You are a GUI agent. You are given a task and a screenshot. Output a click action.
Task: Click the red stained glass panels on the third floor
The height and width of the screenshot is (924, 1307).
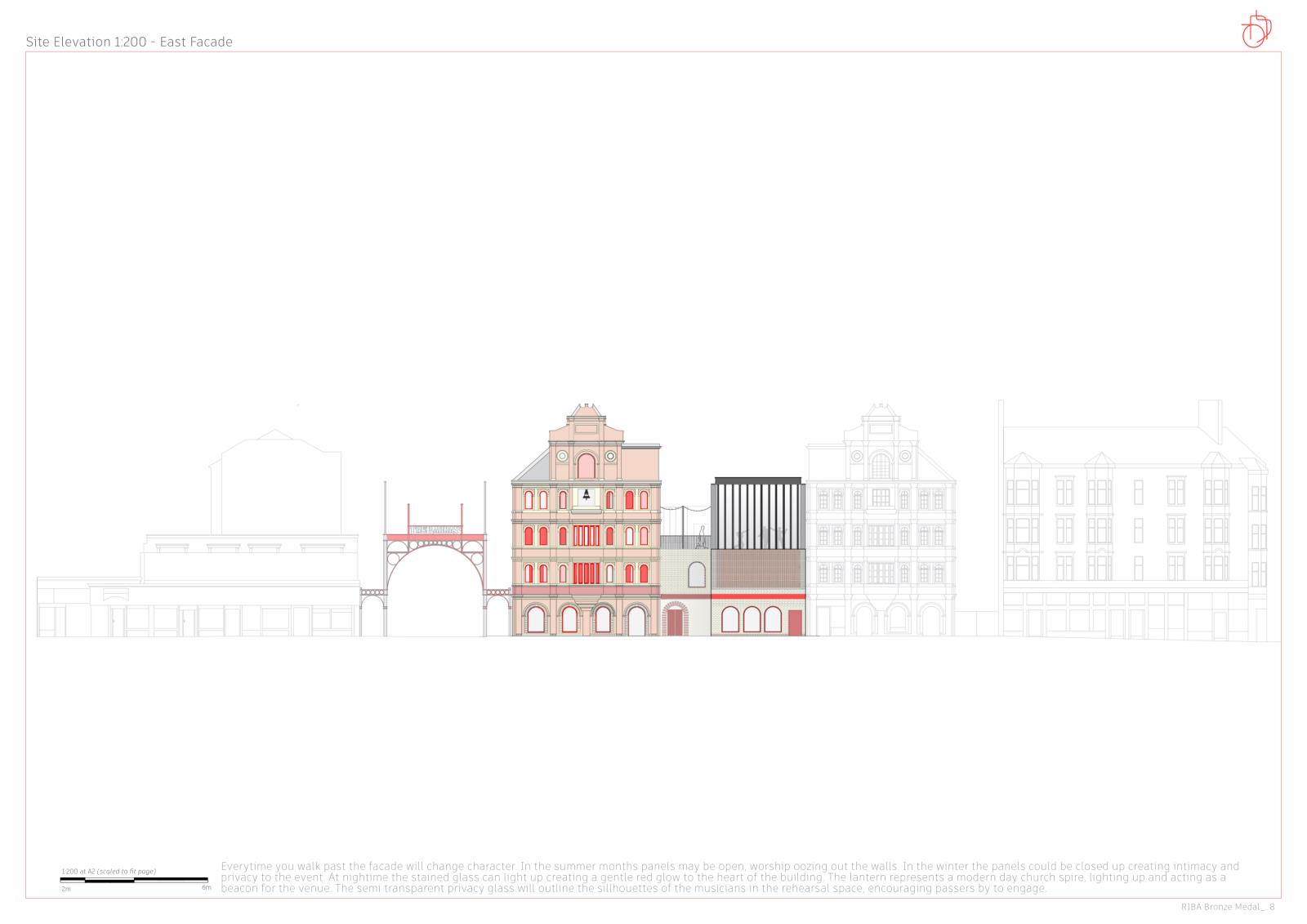(x=585, y=536)
